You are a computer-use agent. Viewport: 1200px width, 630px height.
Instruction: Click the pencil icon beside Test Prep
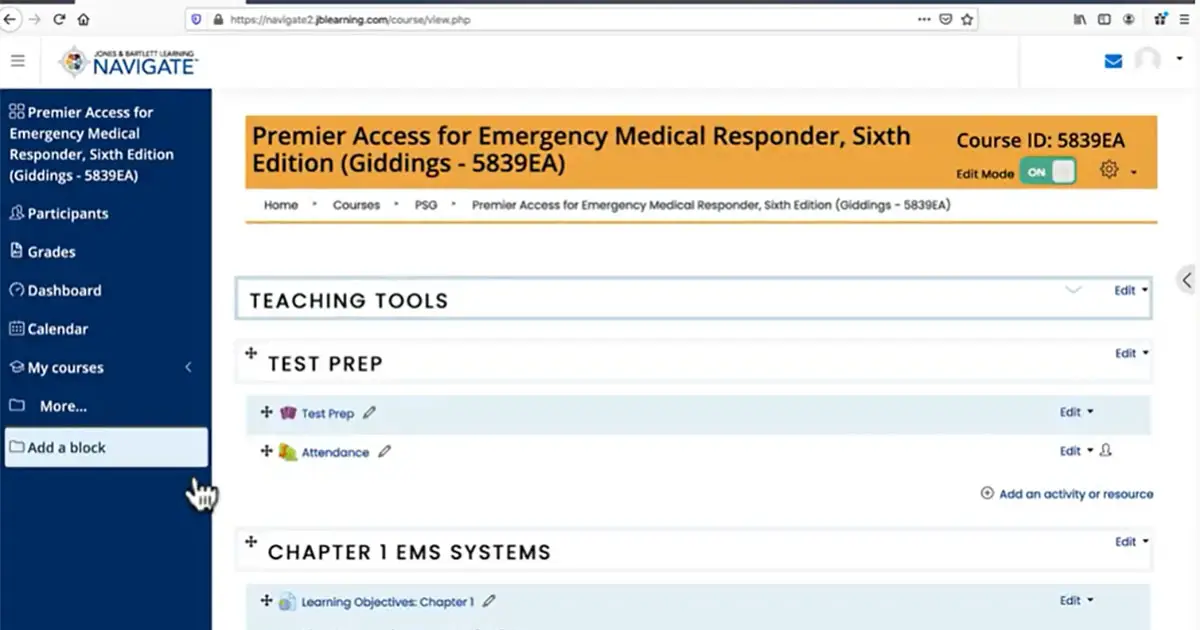pos(370,412)
